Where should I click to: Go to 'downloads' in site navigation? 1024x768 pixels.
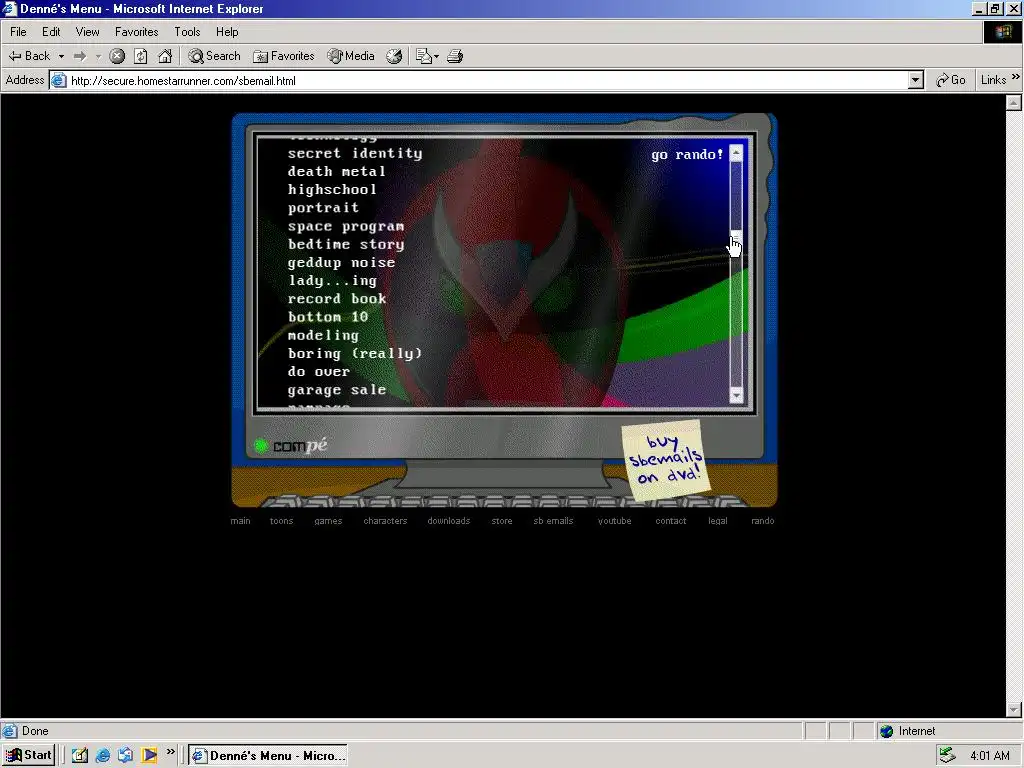coord(449,520)
